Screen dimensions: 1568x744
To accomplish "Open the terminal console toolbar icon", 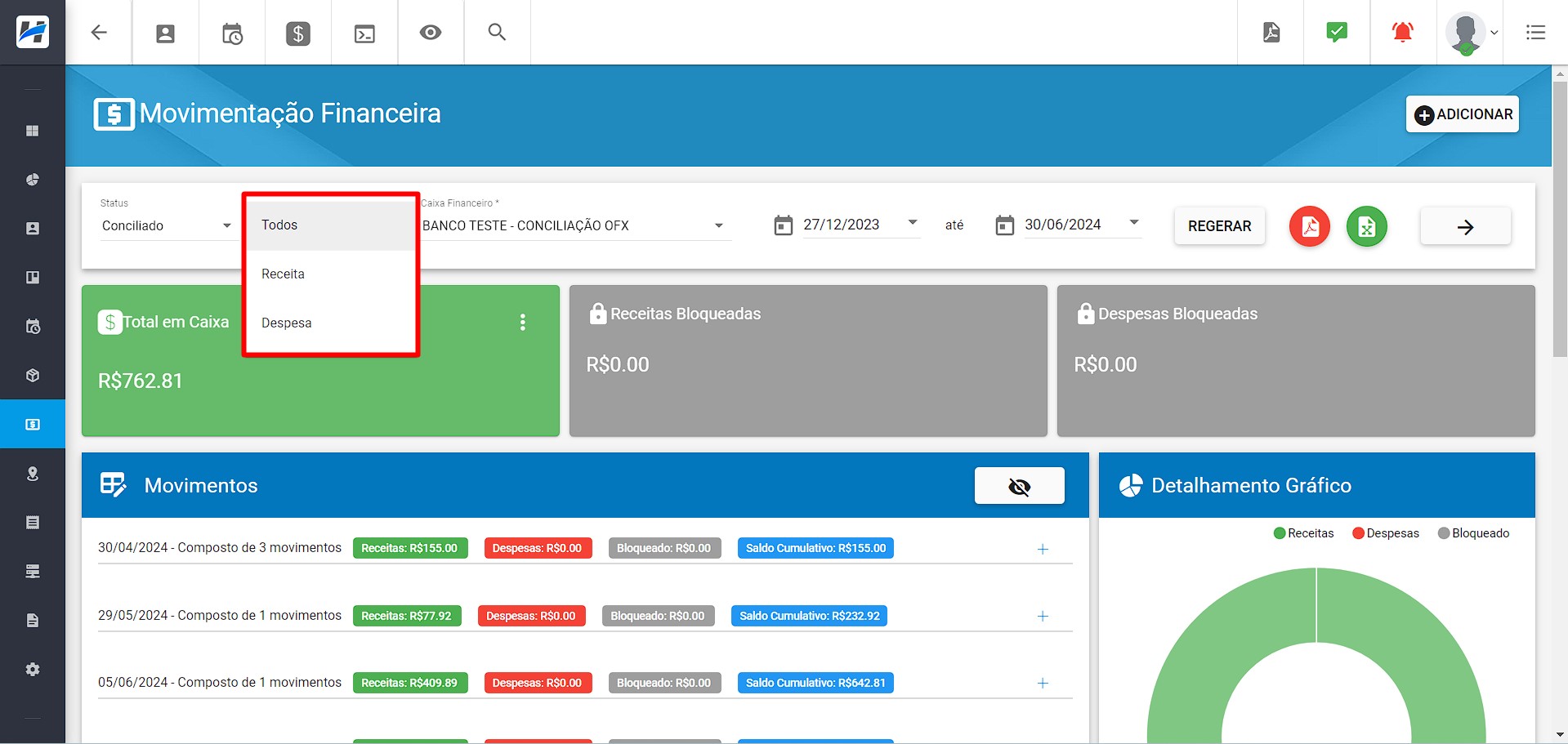I will click(364, 33).
